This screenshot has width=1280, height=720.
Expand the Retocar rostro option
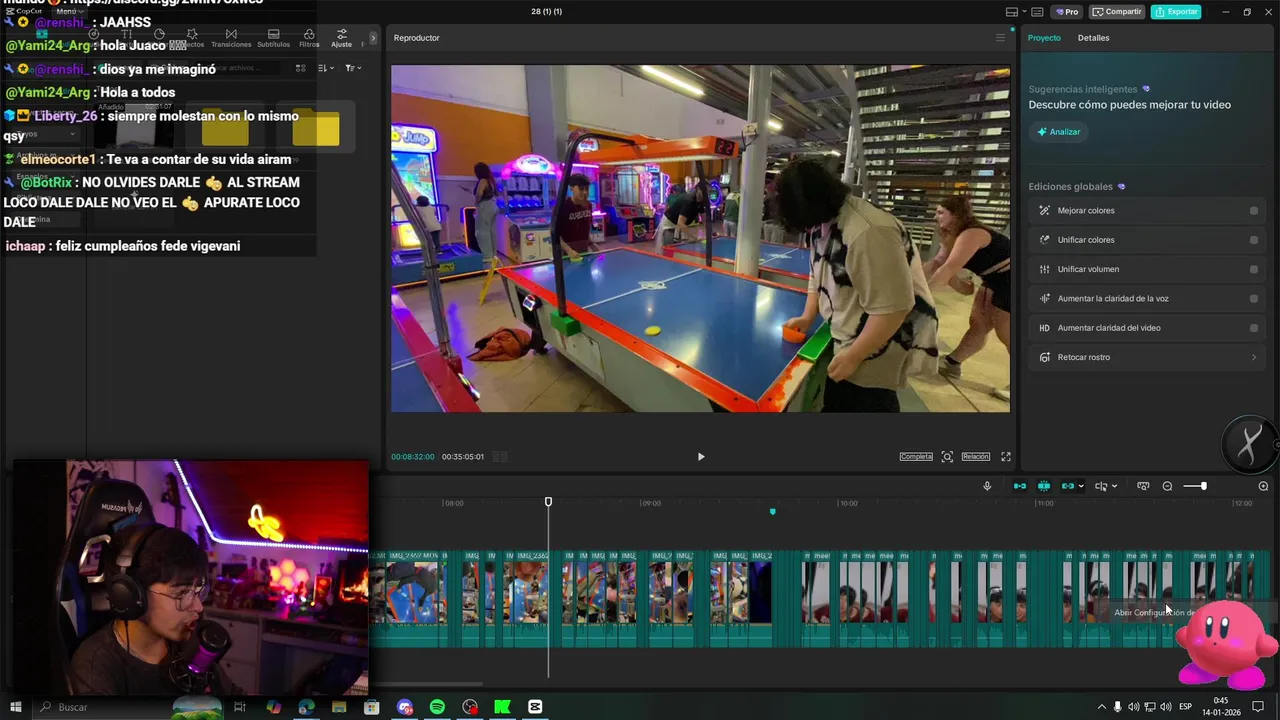pyautogui.click(x=1254, y=357)
